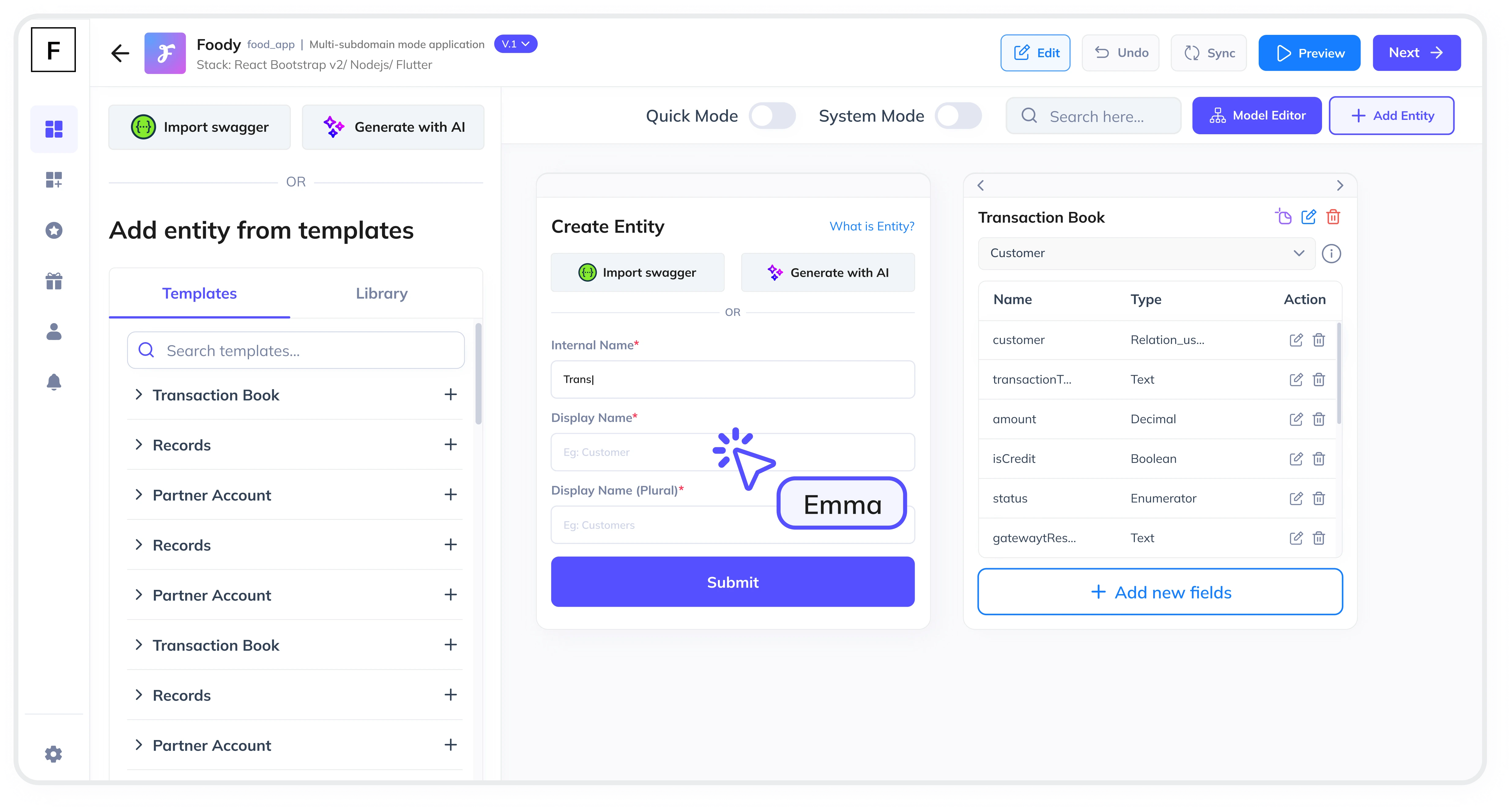Click the Add new fields button
Screen dimensions: 1512x810
[x=1159, y=591]
